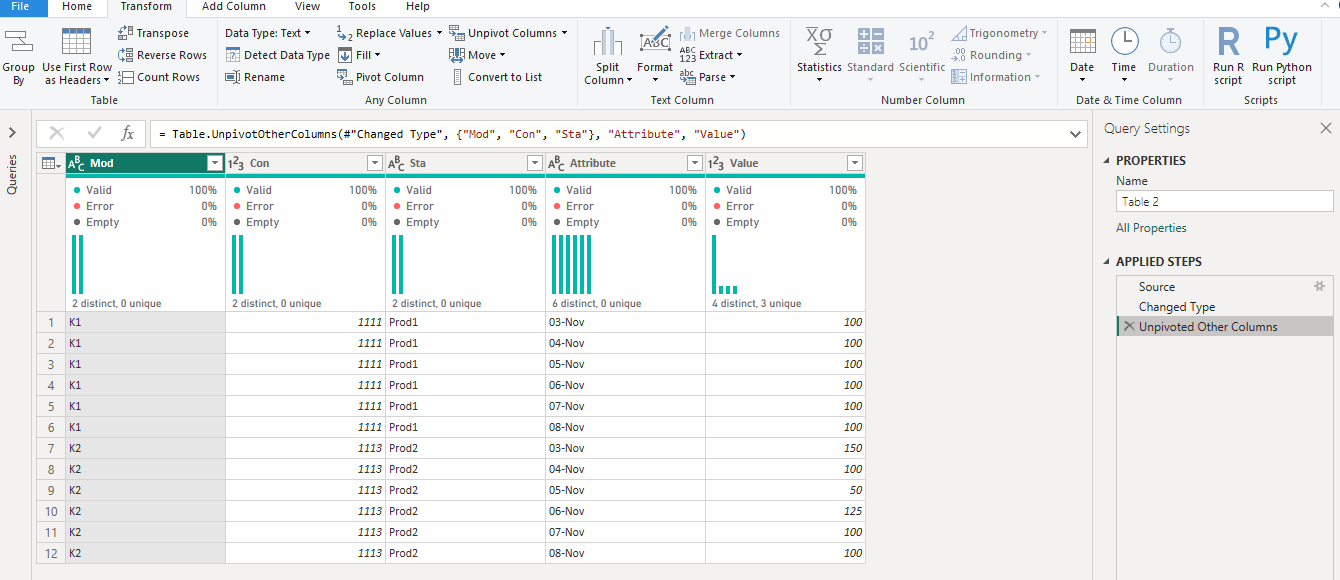Open the Trigonometry dropdown
The image size is (1340, 580).
(x=1001, y=33)
